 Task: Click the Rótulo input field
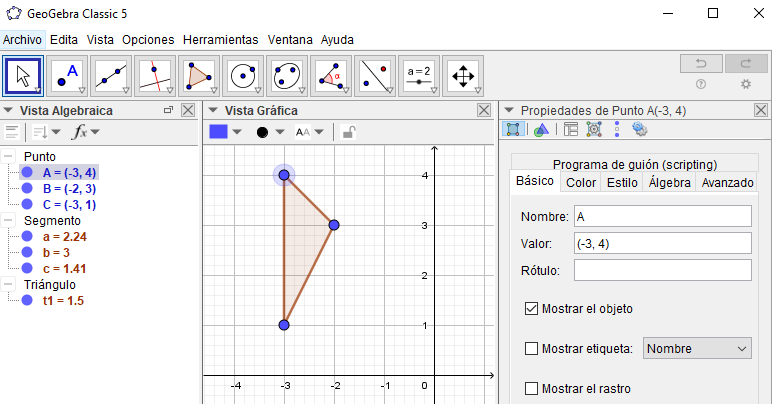click(662, 270)
